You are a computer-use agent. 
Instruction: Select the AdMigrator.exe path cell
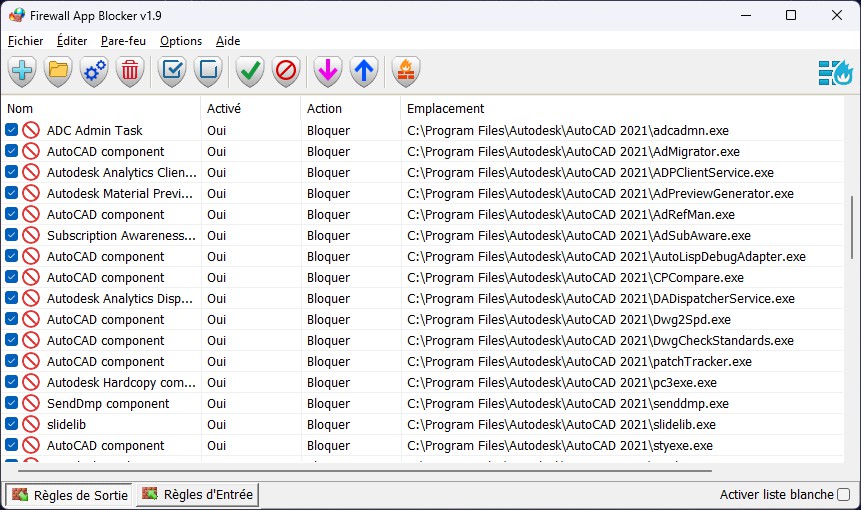pyautogui.click(x=573, y=152)
